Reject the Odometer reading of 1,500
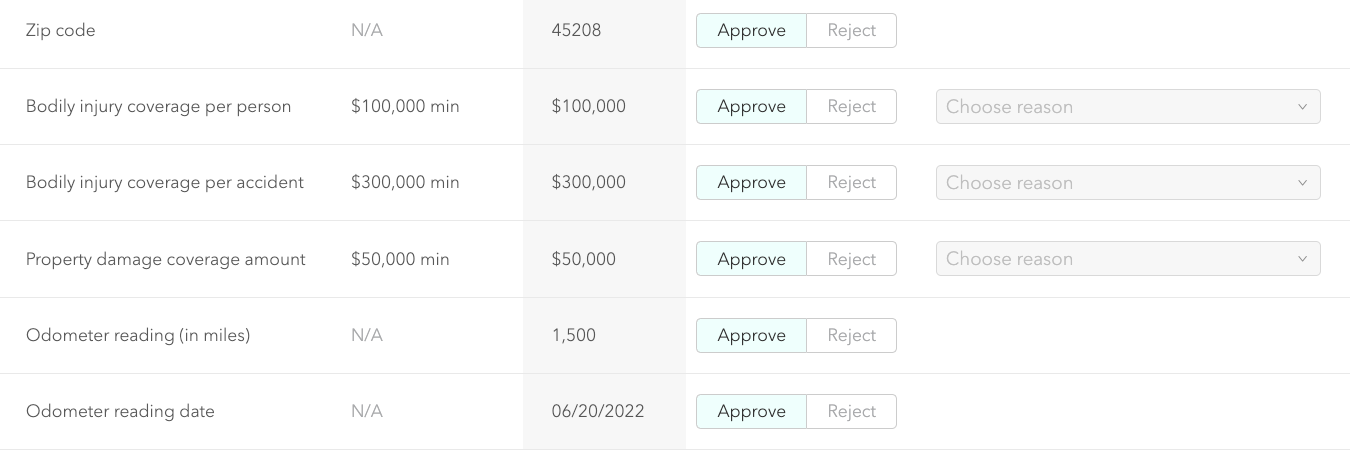The height and width of the screenshot is (470, 1350). coord(851,335)
